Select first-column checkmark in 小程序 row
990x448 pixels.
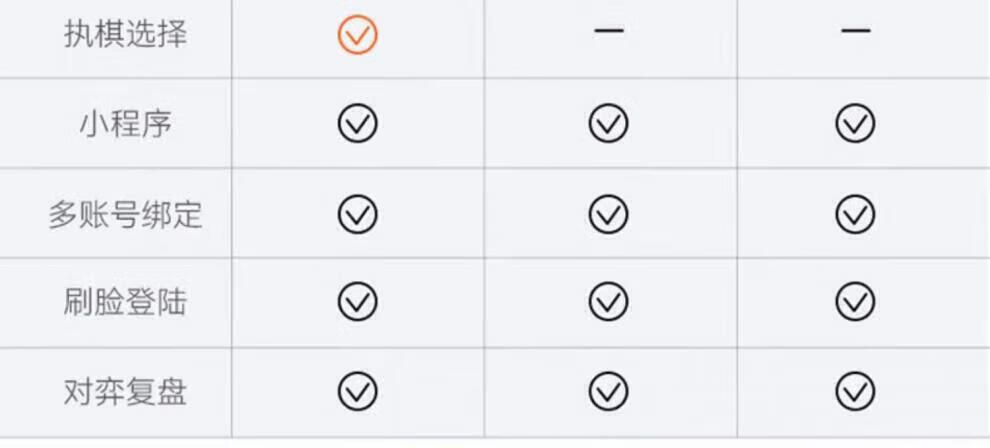[x=357, y=124]
